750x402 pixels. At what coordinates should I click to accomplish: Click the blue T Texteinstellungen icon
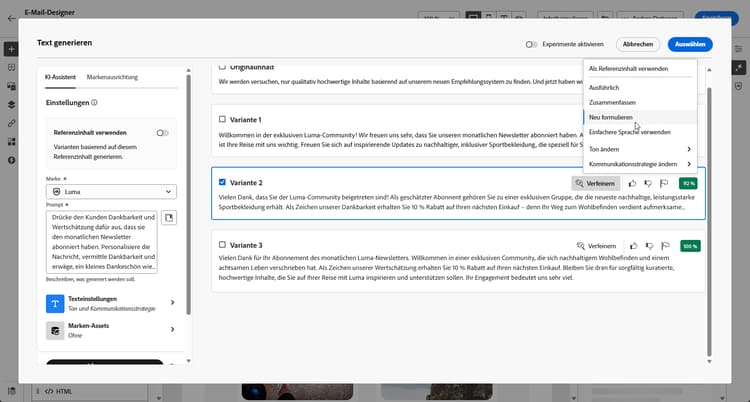[x=55, y=303]
